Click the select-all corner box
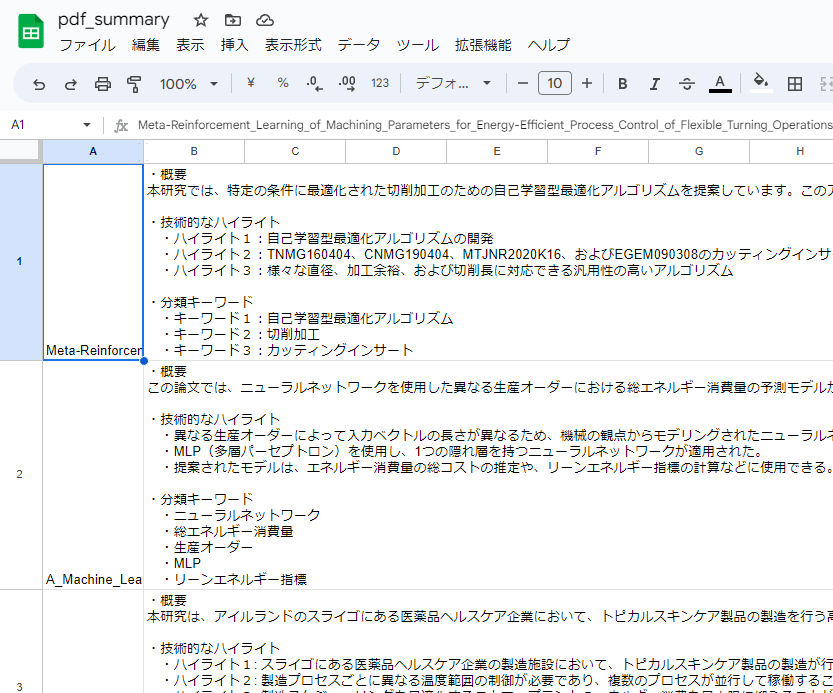This screenshot has width=833, height=693. [x=20, y=151]
